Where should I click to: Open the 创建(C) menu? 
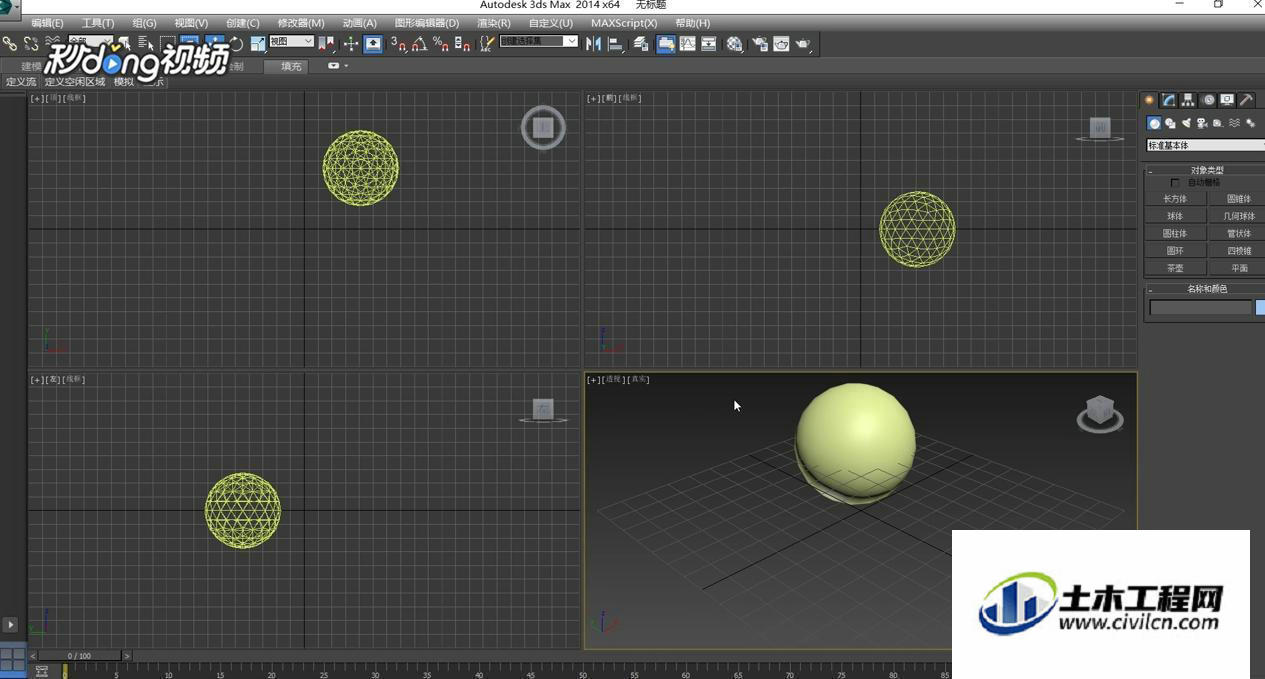coord(243,23)
